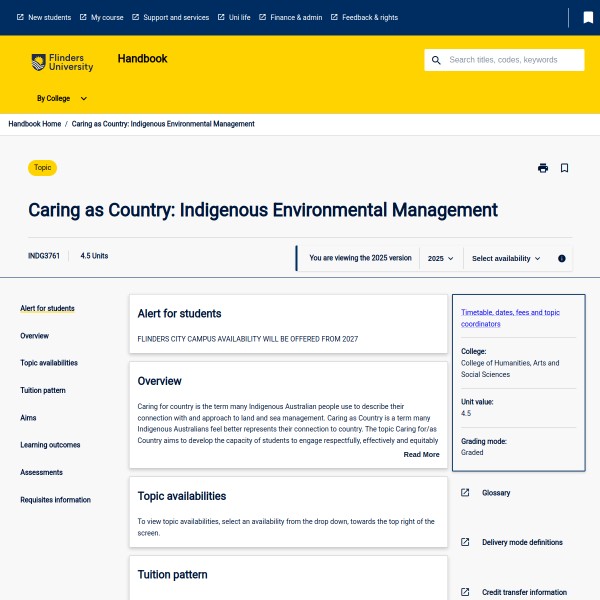The image size is (600, 600).
Task: Click the print icon
Action: click(543, 168)
